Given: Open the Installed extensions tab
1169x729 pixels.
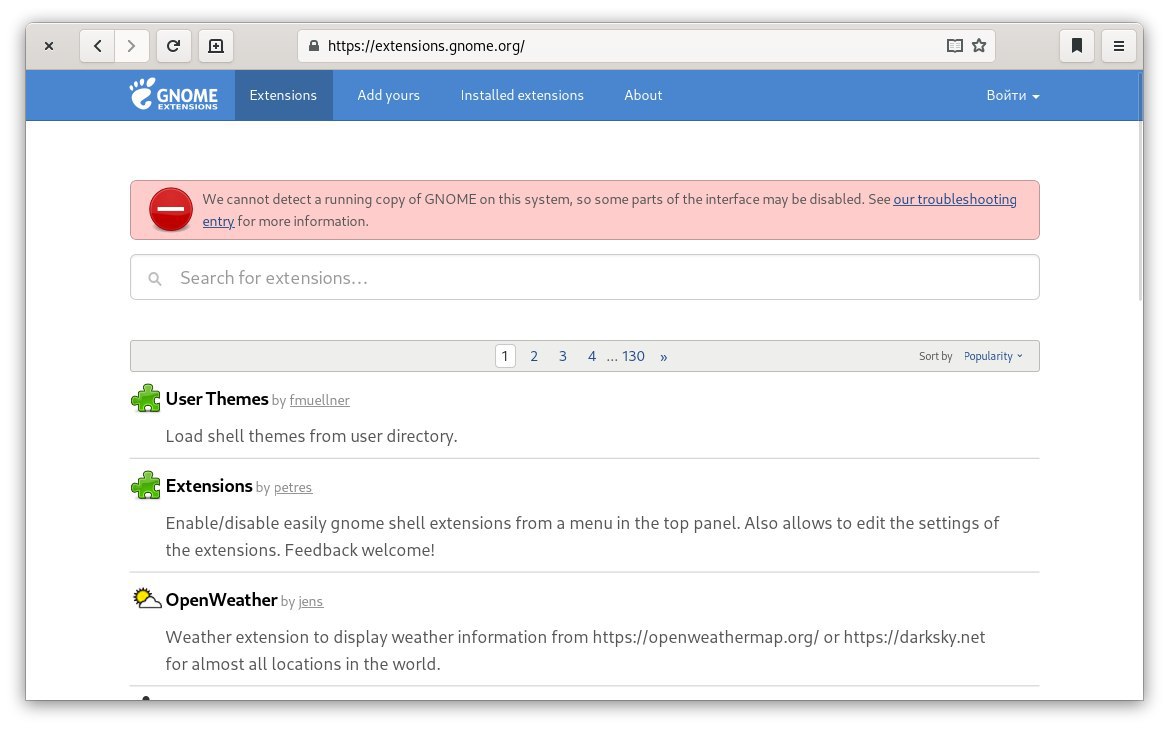Looking at the screenshot, I should point(522,95).
